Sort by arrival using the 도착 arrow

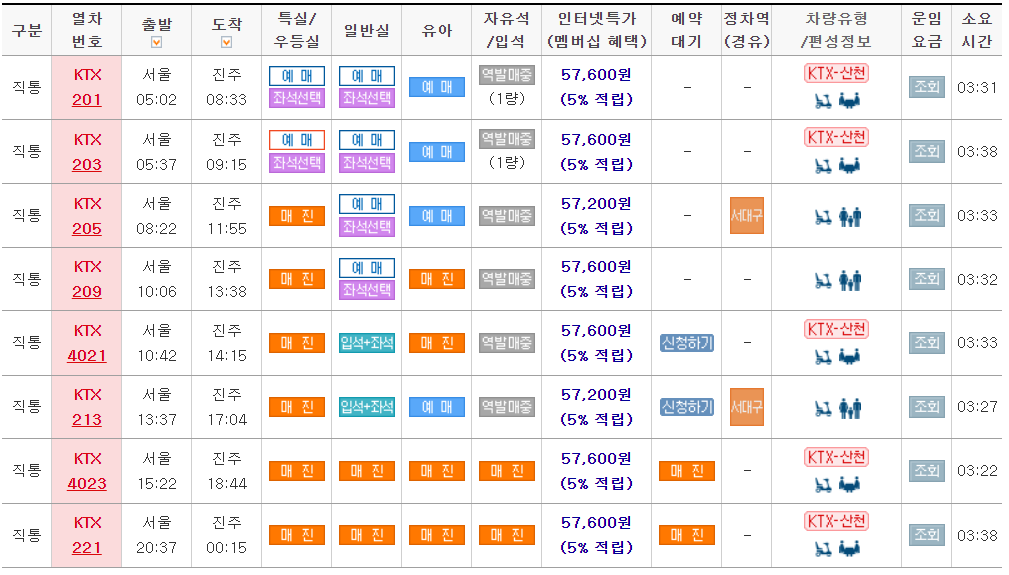tap(227, 42)
